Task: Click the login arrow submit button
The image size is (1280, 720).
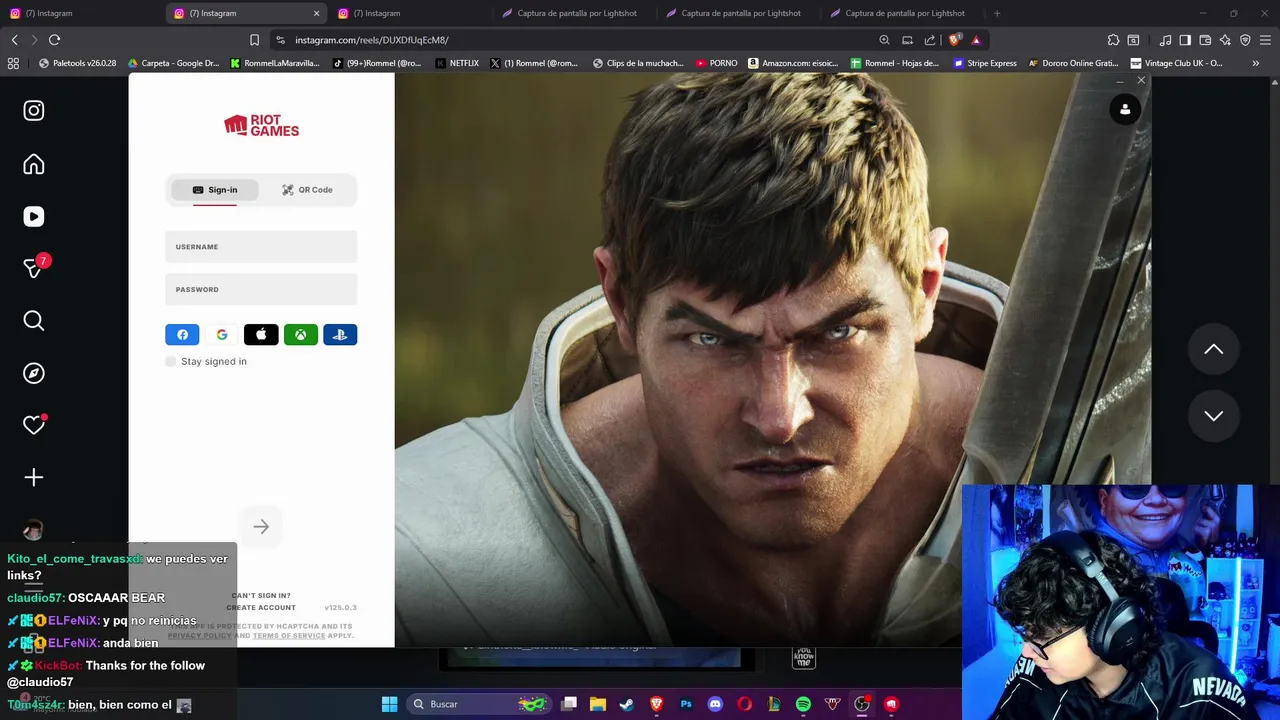Action: point(261,527)
